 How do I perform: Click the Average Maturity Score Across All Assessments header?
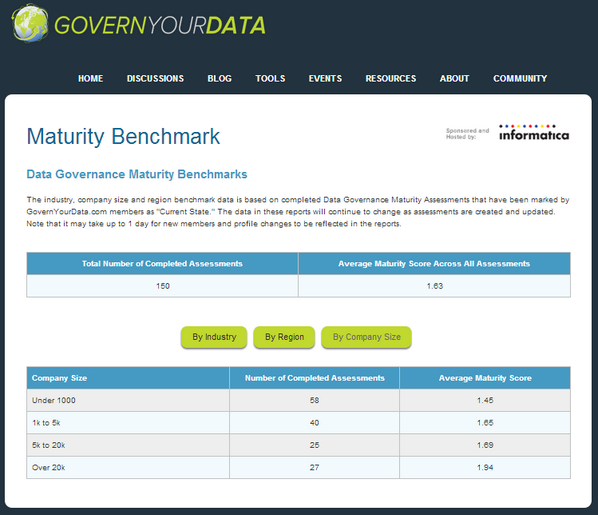434,264
